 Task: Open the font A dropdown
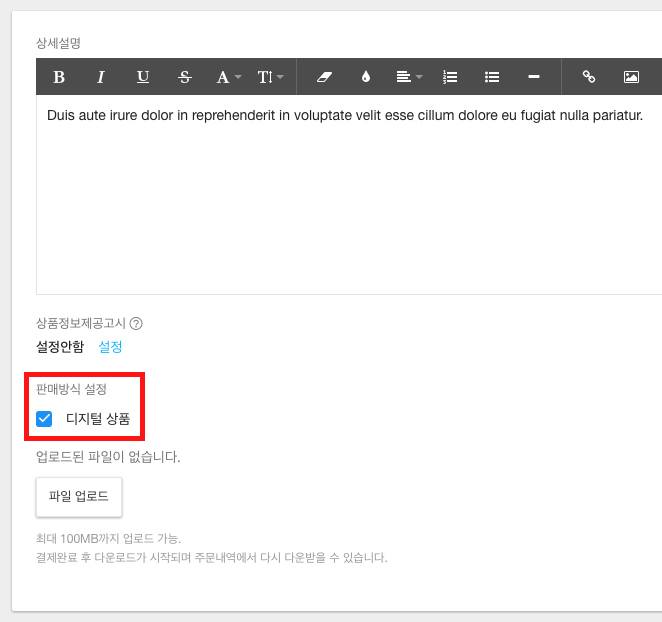click(x=228, y=77)
